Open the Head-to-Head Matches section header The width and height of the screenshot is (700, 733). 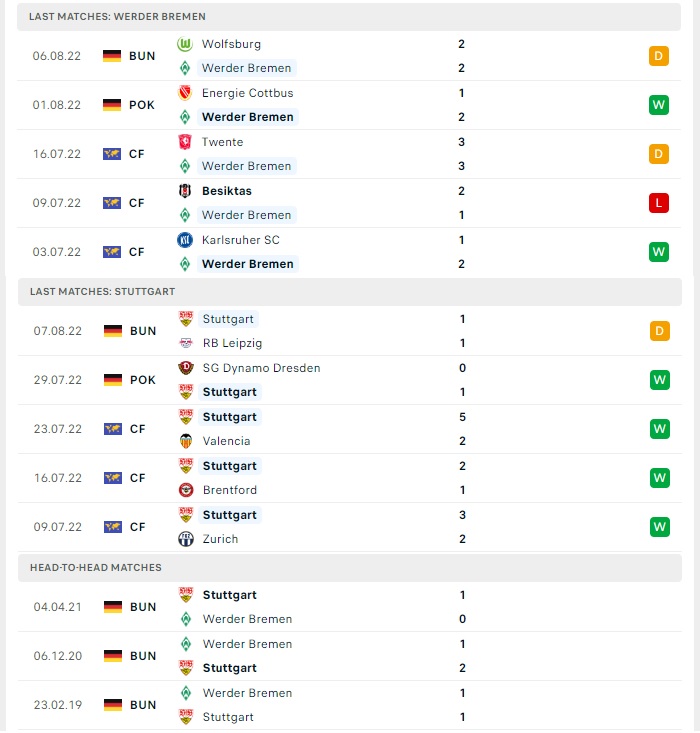(350, 568)
